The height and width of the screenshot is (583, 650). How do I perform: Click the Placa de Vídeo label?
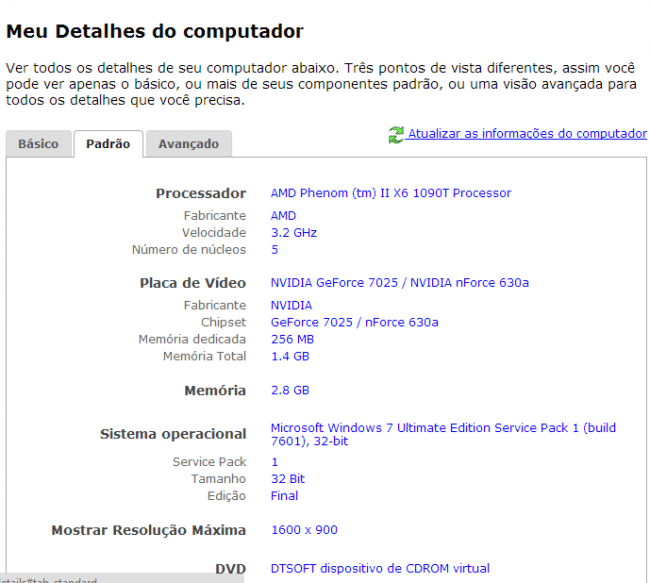click(193, 283)
